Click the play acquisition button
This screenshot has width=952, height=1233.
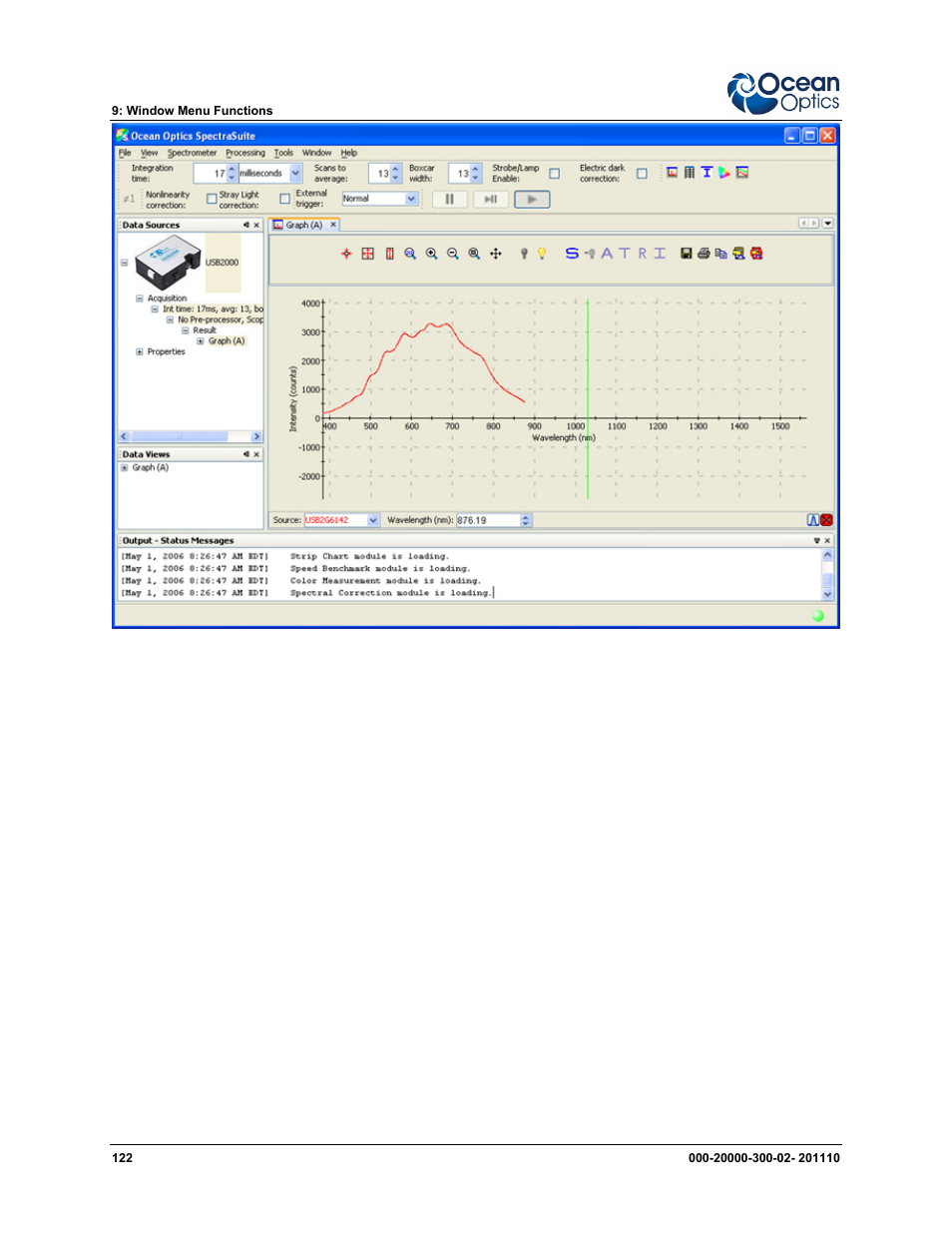532,199
